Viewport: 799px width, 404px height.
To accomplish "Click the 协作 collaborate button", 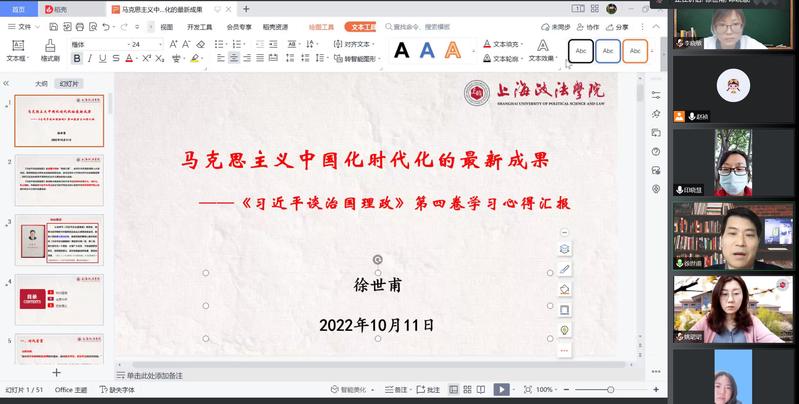I will click(x=589, y=27).
